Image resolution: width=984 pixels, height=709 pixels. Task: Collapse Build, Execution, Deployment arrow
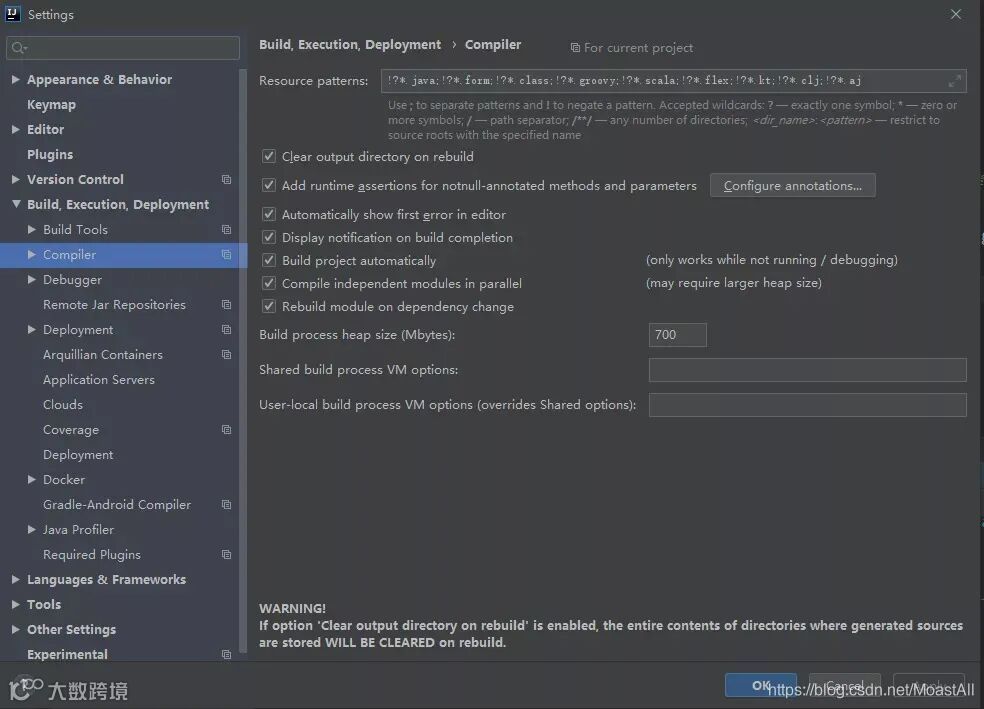[16, 205]
